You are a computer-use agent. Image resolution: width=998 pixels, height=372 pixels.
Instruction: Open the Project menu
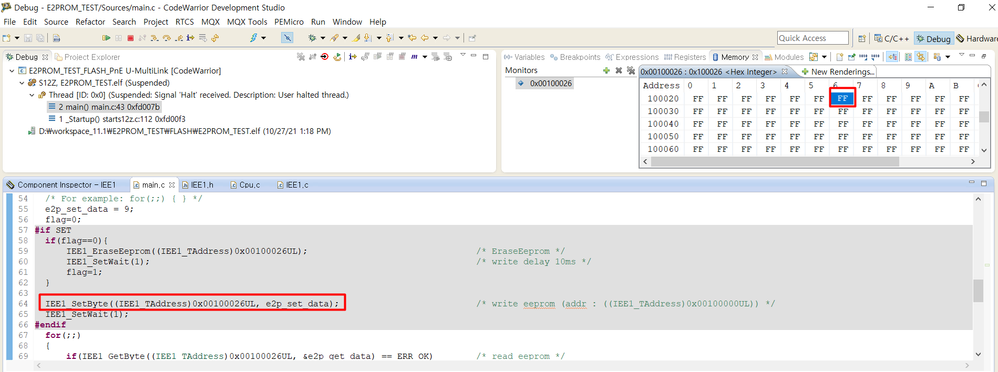click(x=156, y=22)
